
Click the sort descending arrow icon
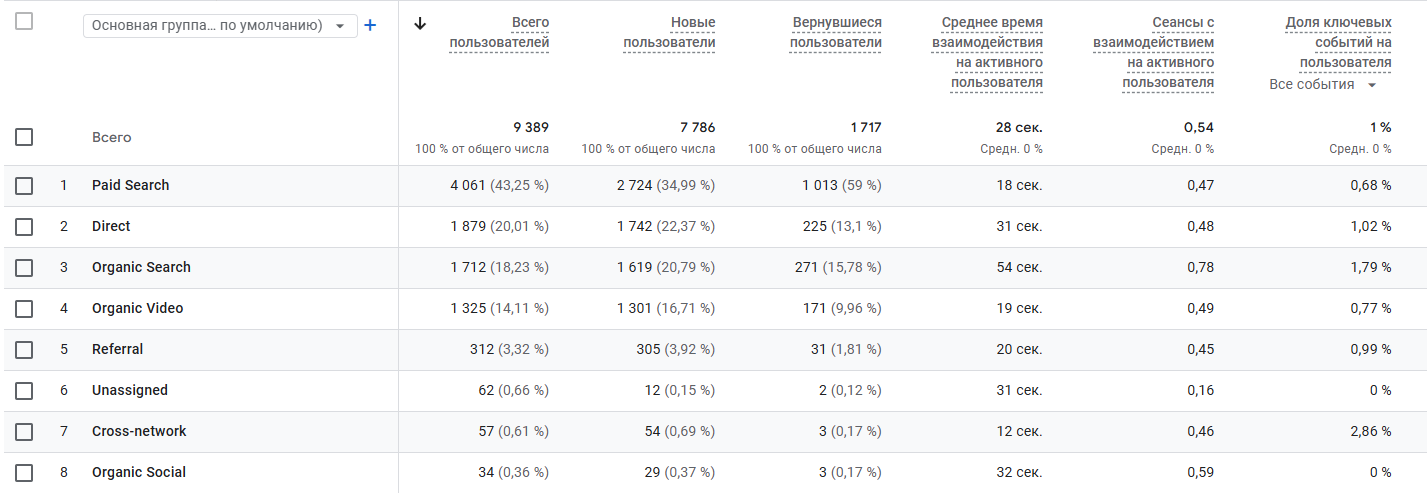tap(420, 24)
